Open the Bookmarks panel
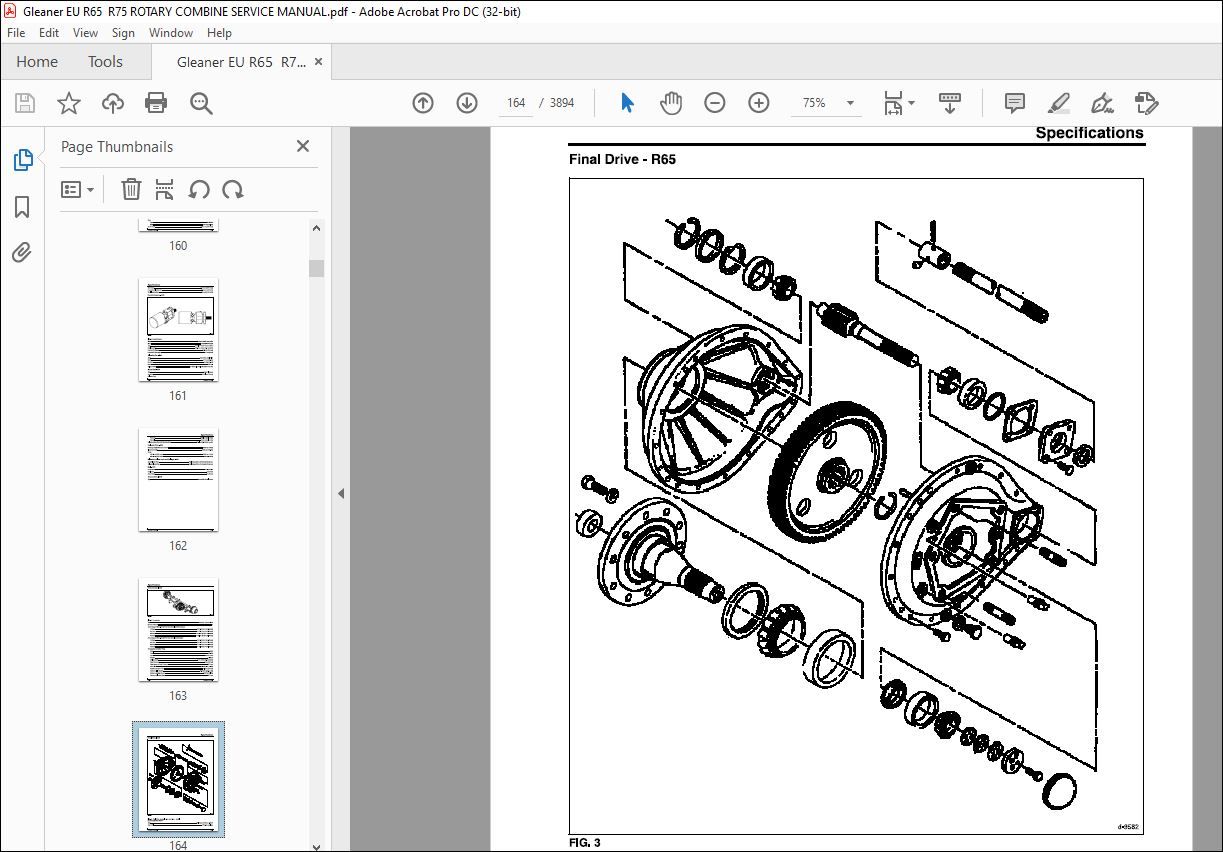 (x=22, y=207)
